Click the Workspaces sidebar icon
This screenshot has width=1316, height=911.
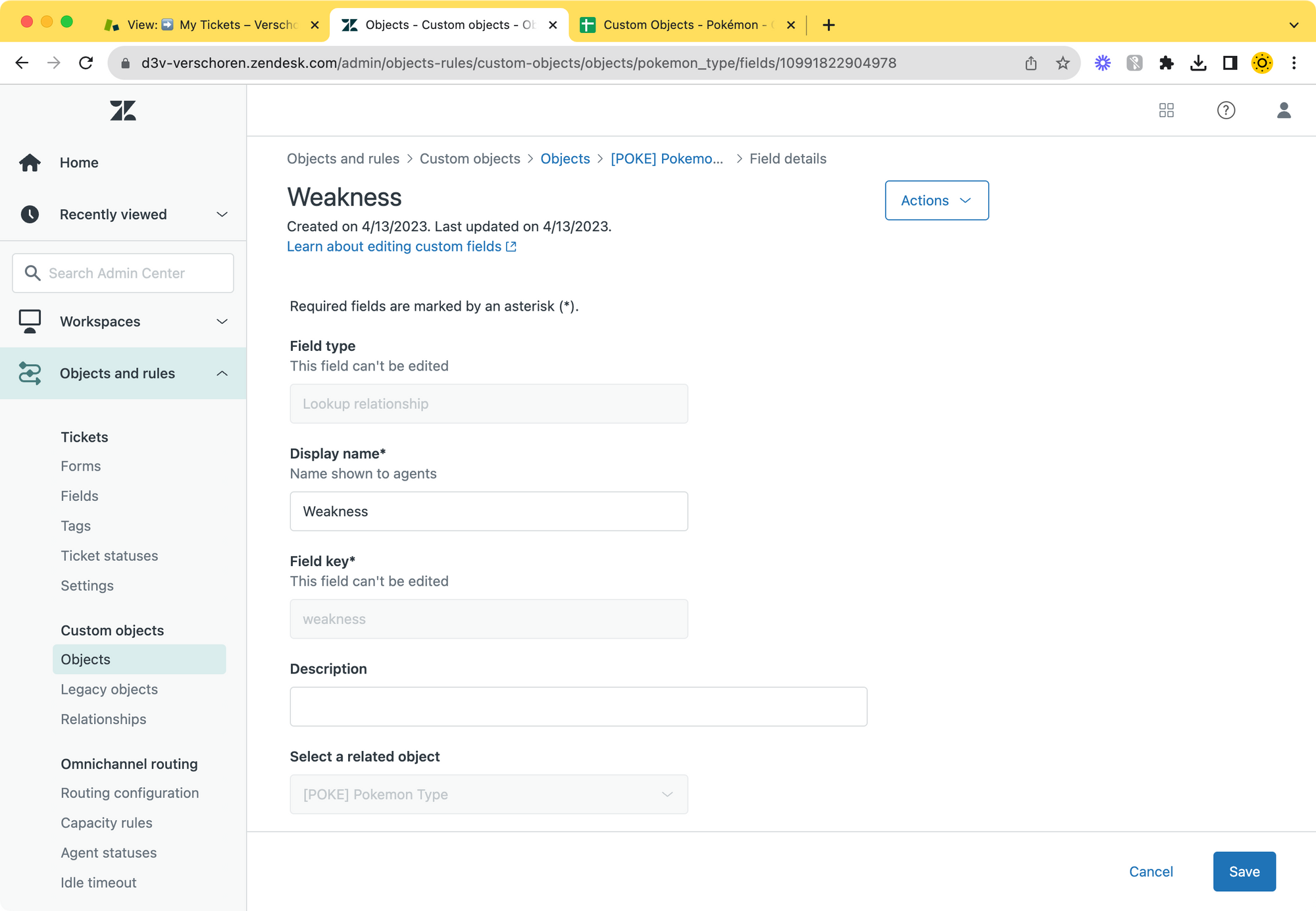29,321
